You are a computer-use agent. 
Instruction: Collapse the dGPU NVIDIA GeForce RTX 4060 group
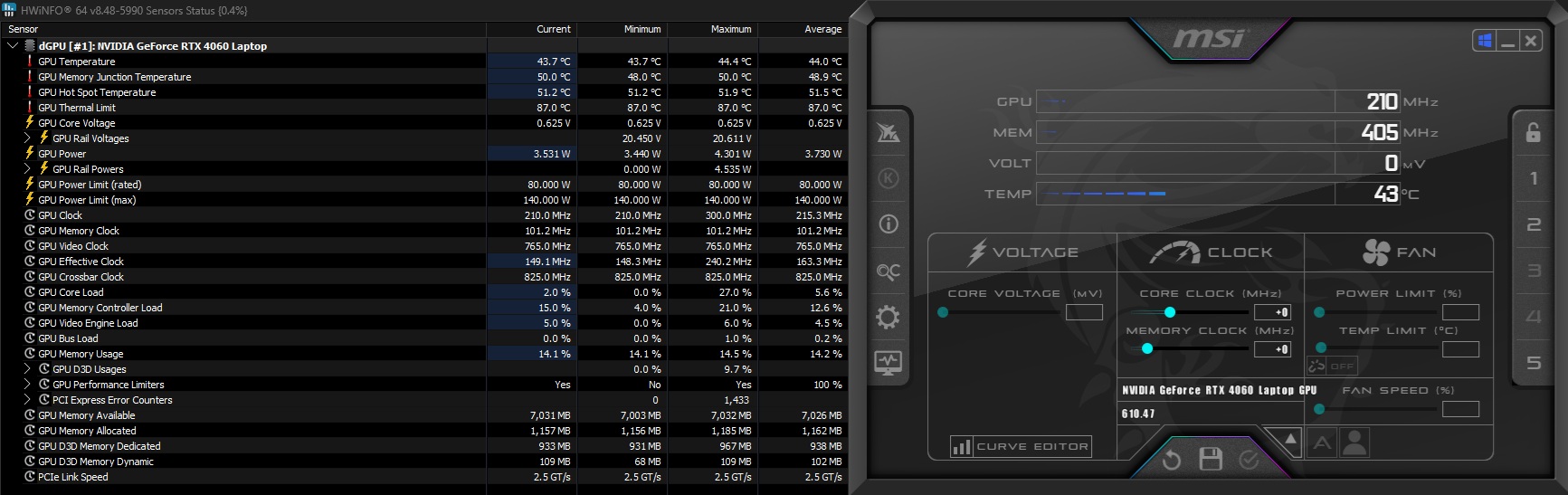(13, 46)
